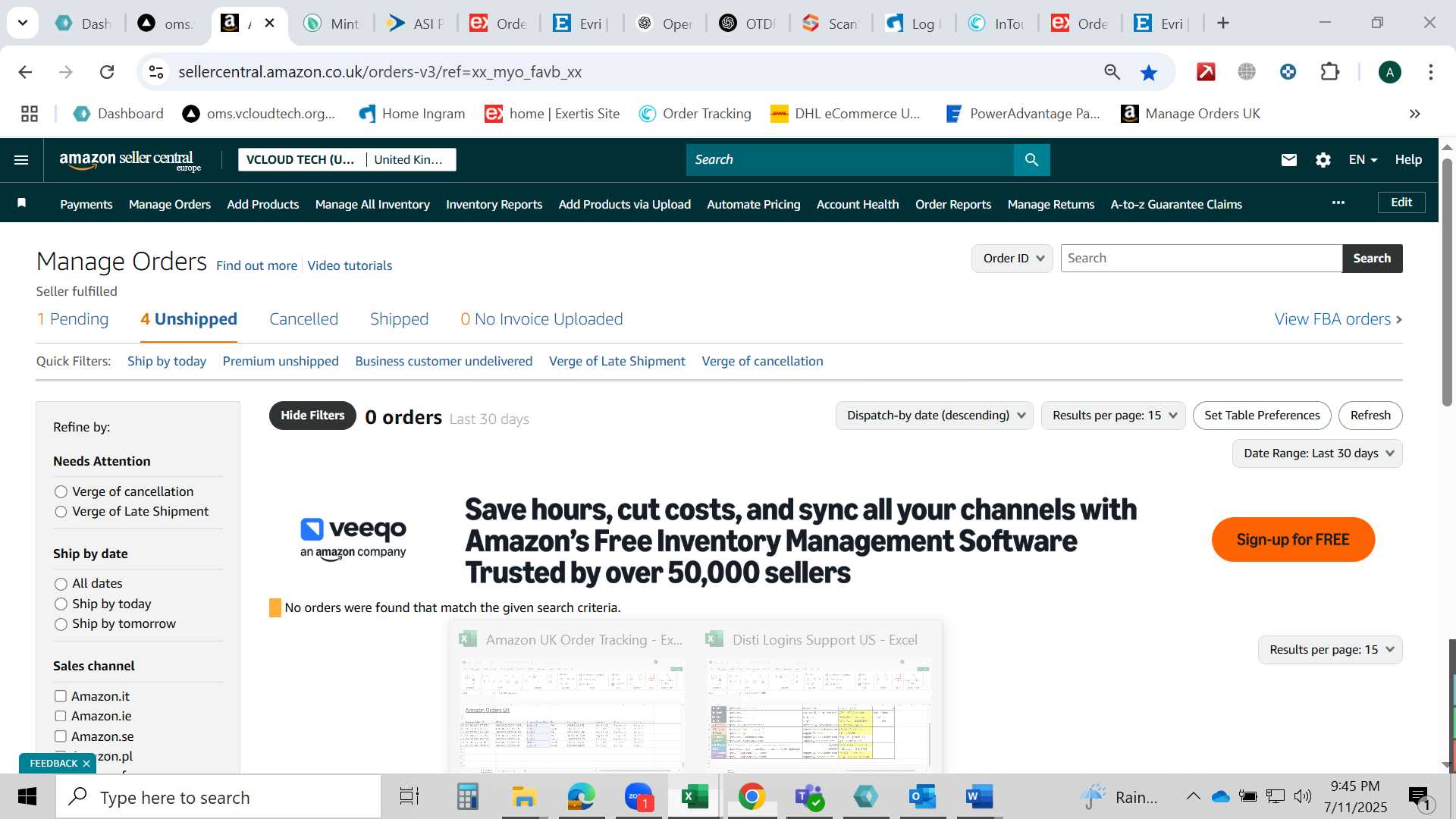1456x819 pixels.
Task: Click the Edit favorites bar button
Action: tap(1401, 202)
